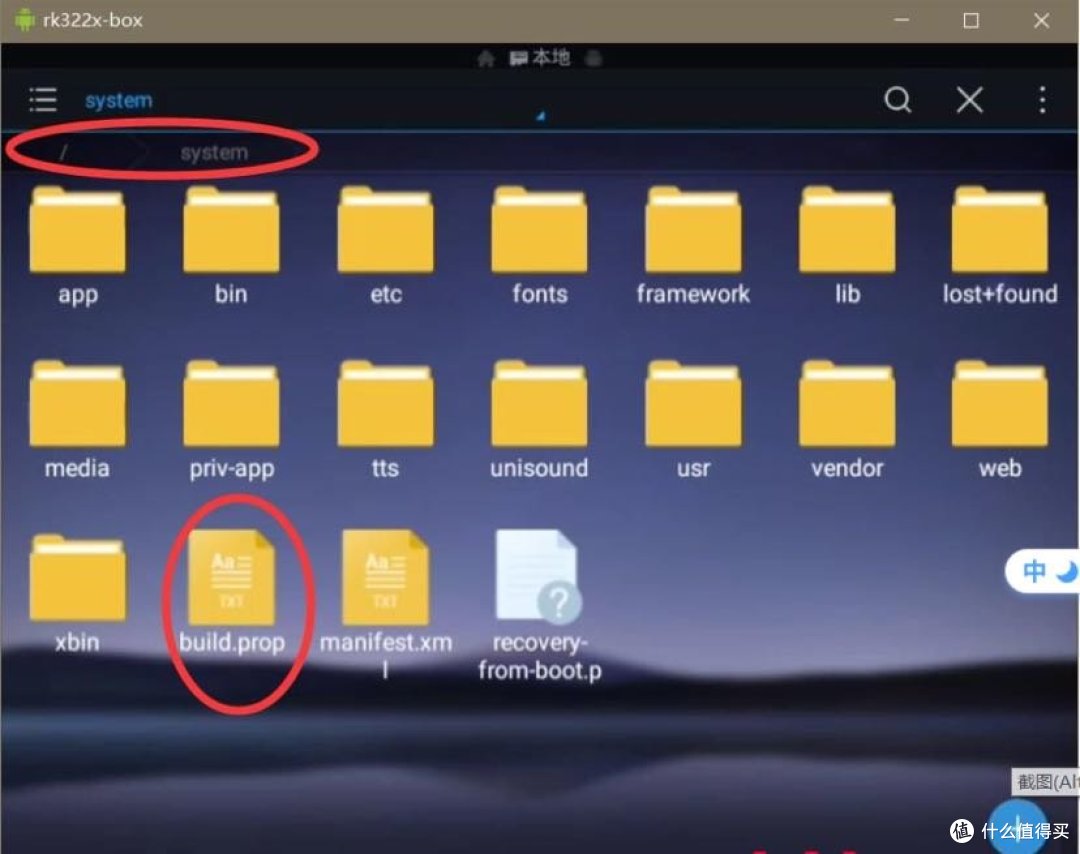Click the cloud icon next to 本地
1080x854 pixels.
pyautogui.click(x=593, y=59)
